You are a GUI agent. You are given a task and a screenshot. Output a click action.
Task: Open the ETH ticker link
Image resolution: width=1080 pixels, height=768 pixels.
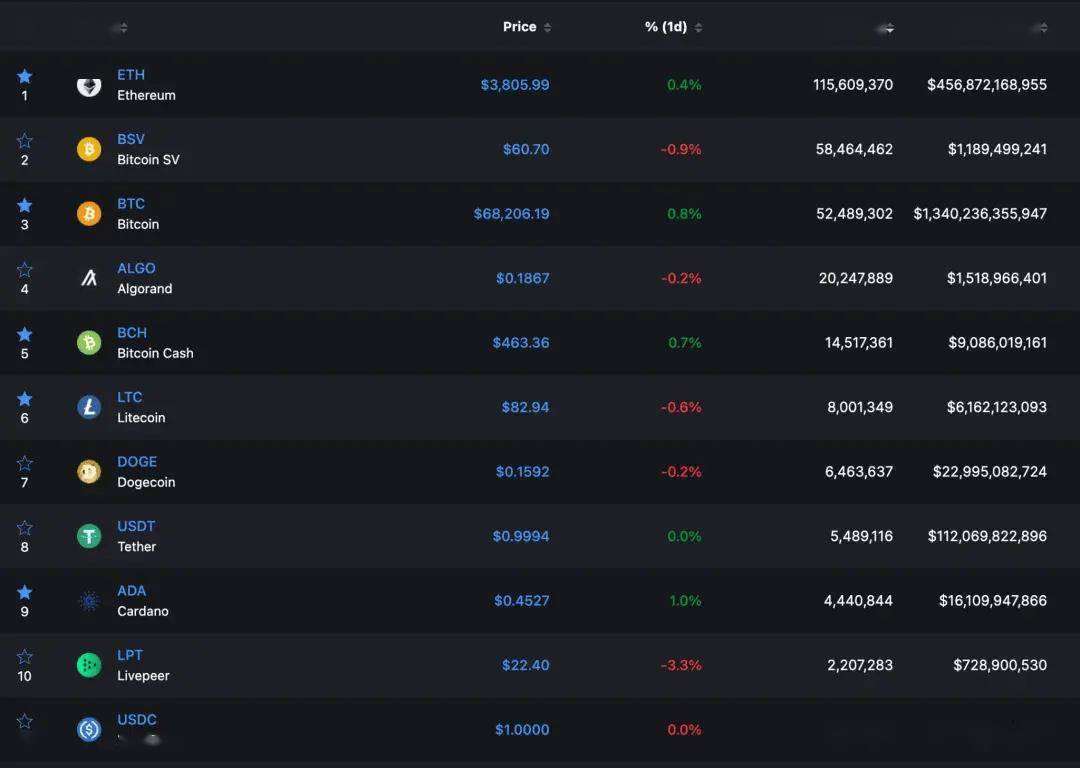(x=131, y=74)
